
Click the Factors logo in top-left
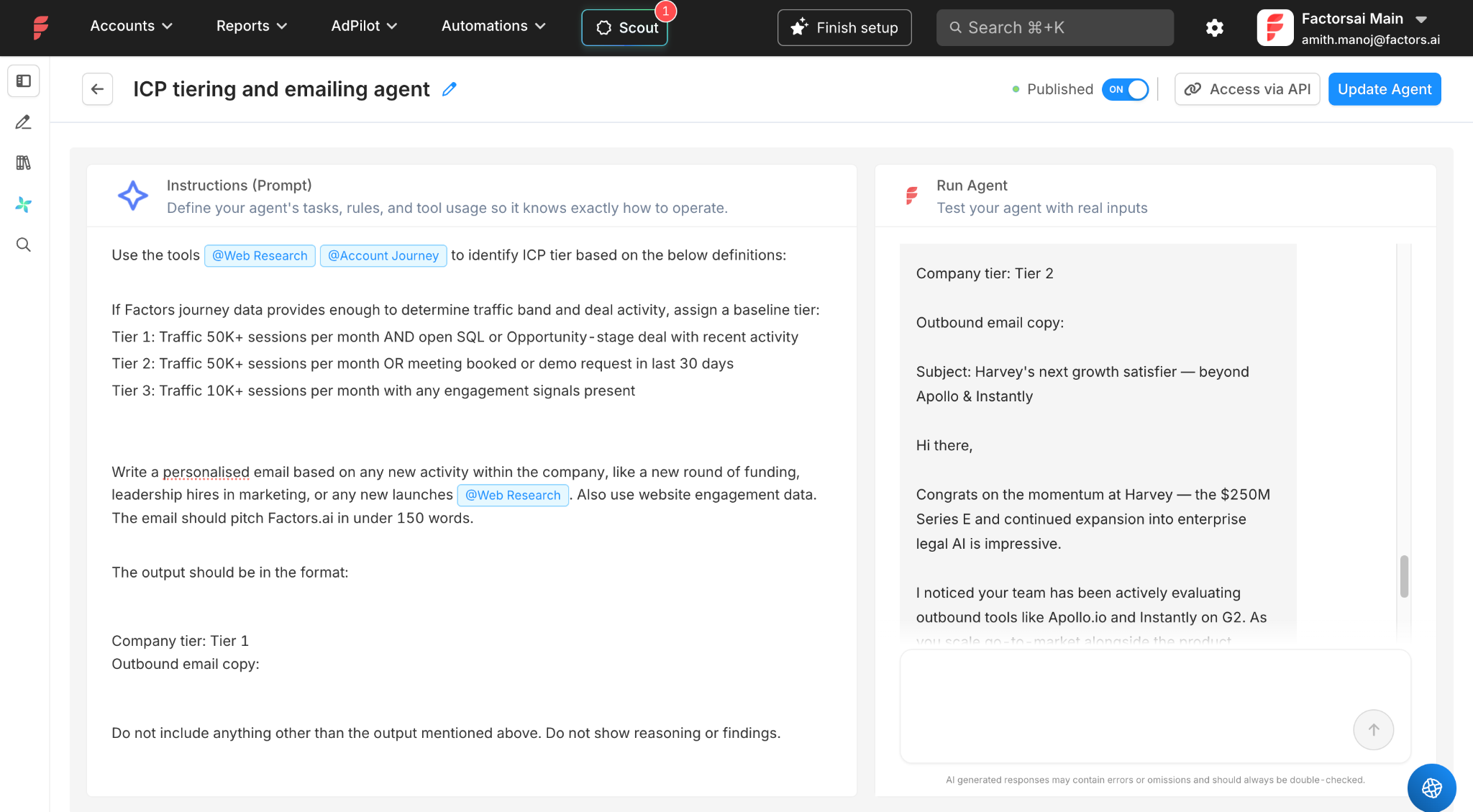tap(41, 27)
